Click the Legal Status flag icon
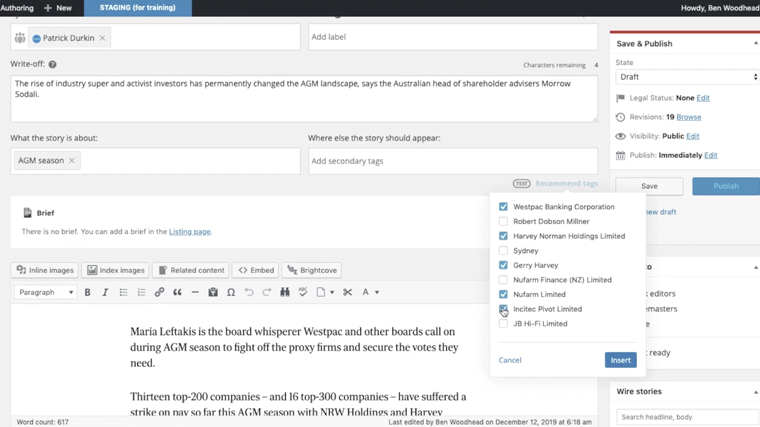Screen dimensions: 760x427 point(620,98)
